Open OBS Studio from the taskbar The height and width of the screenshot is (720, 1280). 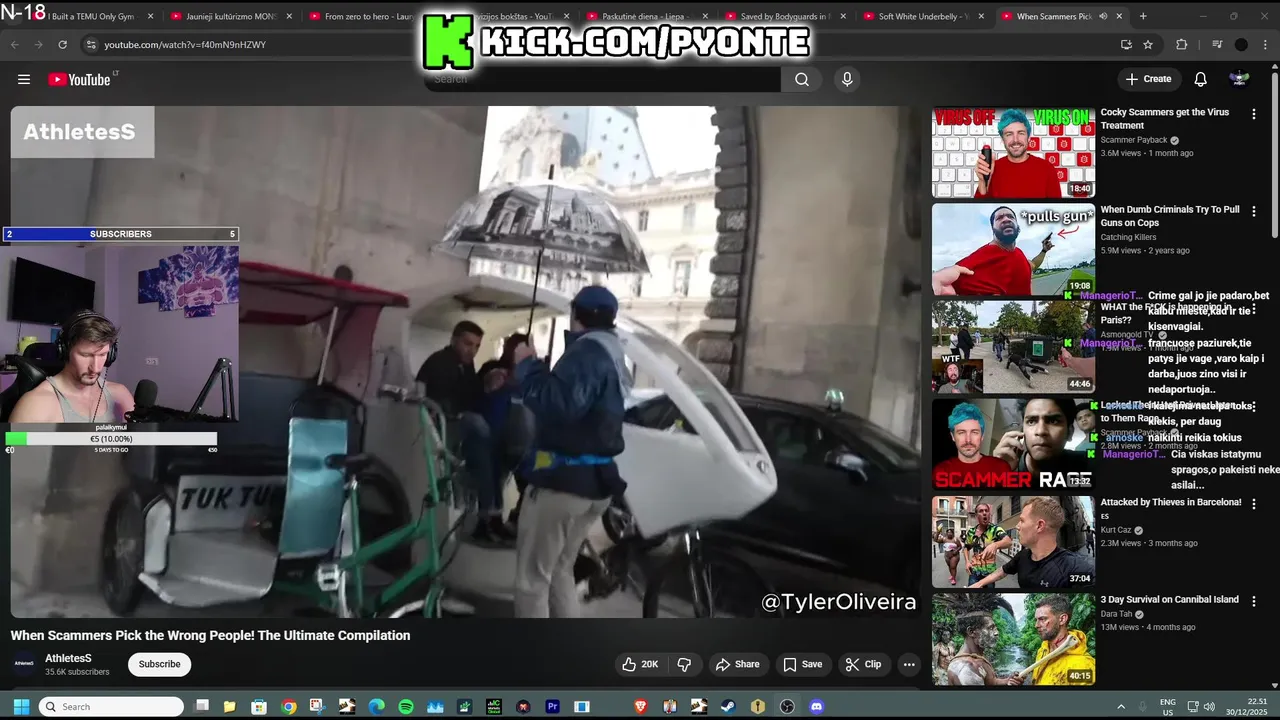click(787, 706)
